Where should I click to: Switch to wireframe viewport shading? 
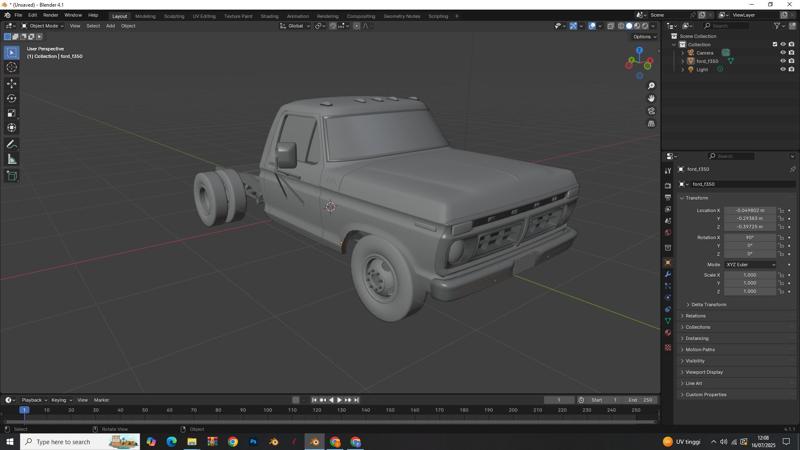point(621,26)
